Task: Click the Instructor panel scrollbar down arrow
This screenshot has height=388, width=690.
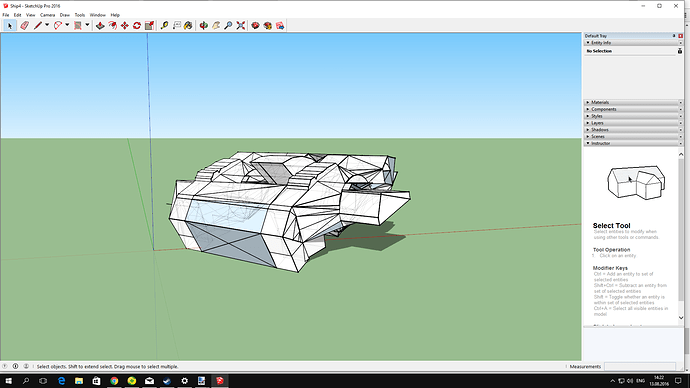Action: coord(681,318)
